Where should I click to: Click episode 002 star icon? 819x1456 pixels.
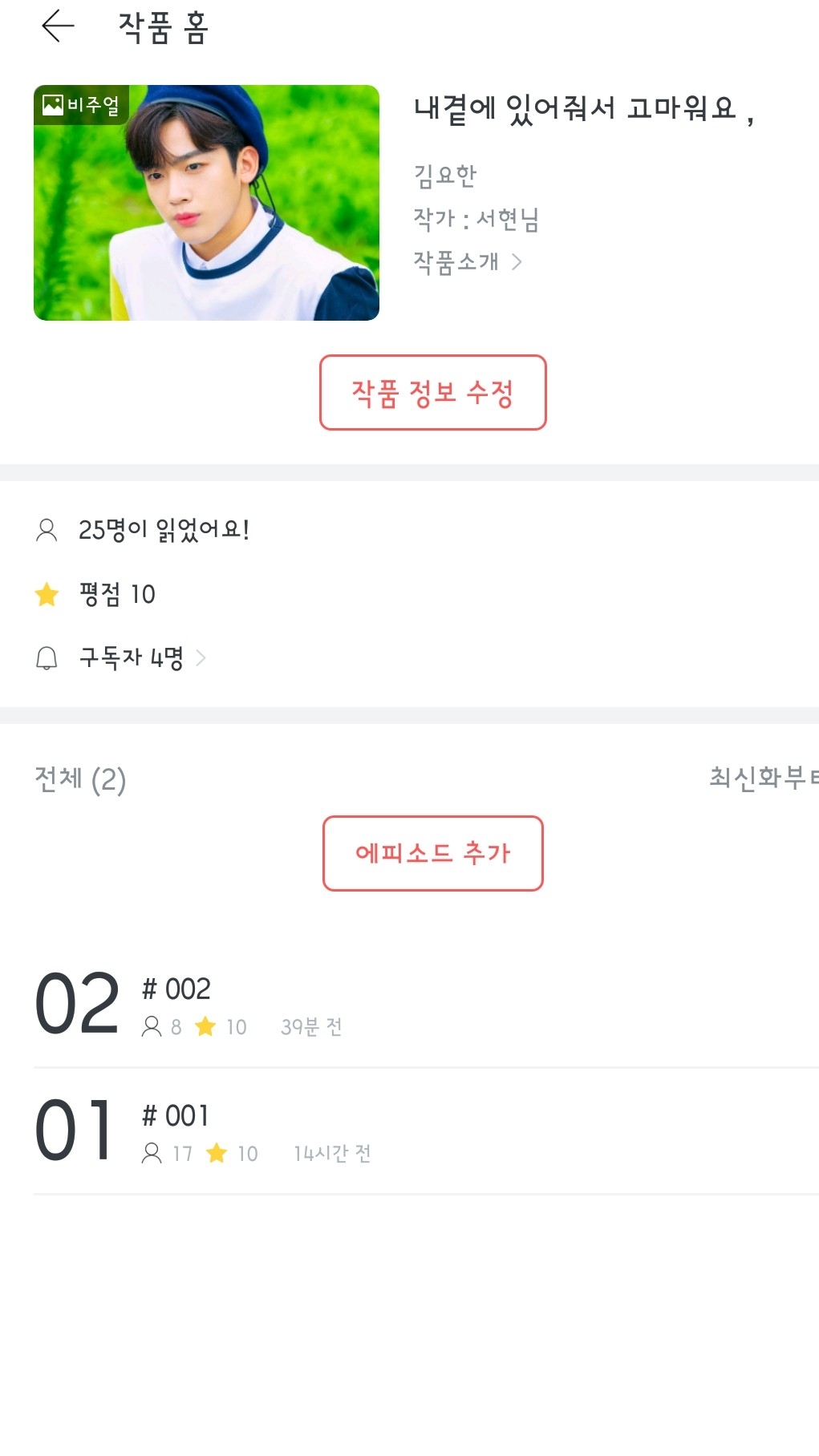pyautogui.click(x=206, y=1027)
